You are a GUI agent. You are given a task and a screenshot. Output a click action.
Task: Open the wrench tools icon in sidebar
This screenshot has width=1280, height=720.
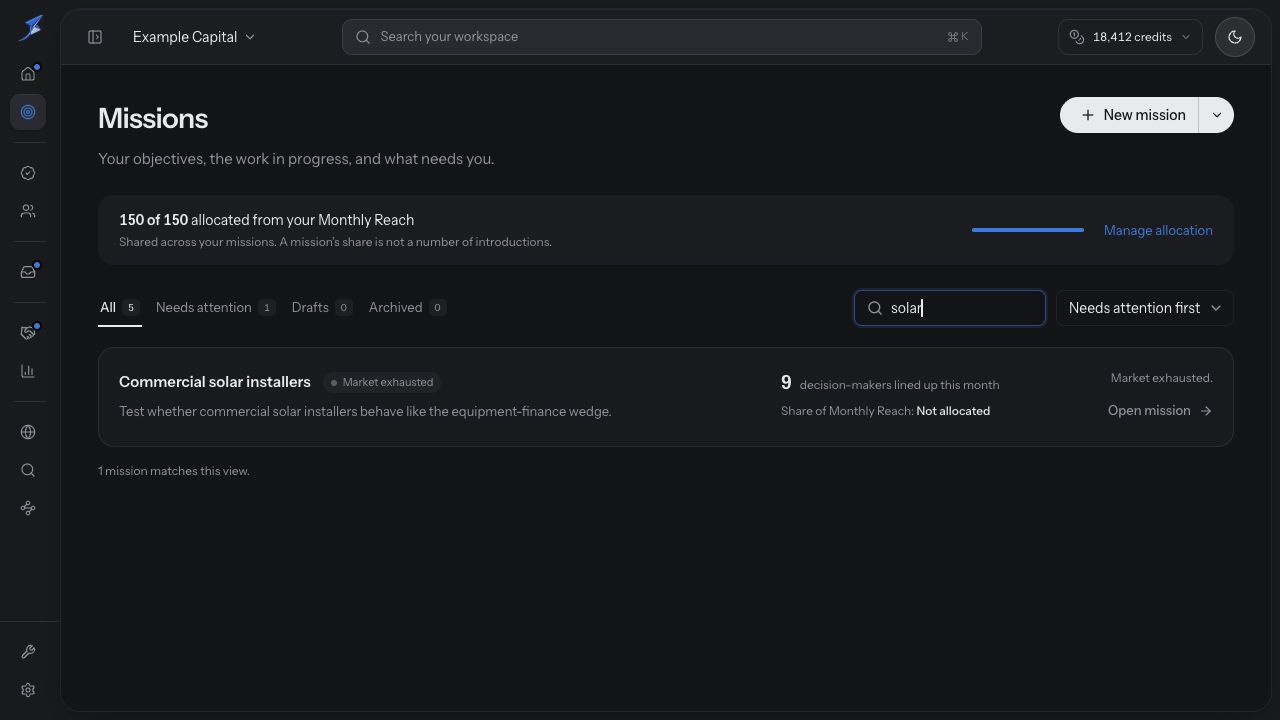click(x=28, y=652)
